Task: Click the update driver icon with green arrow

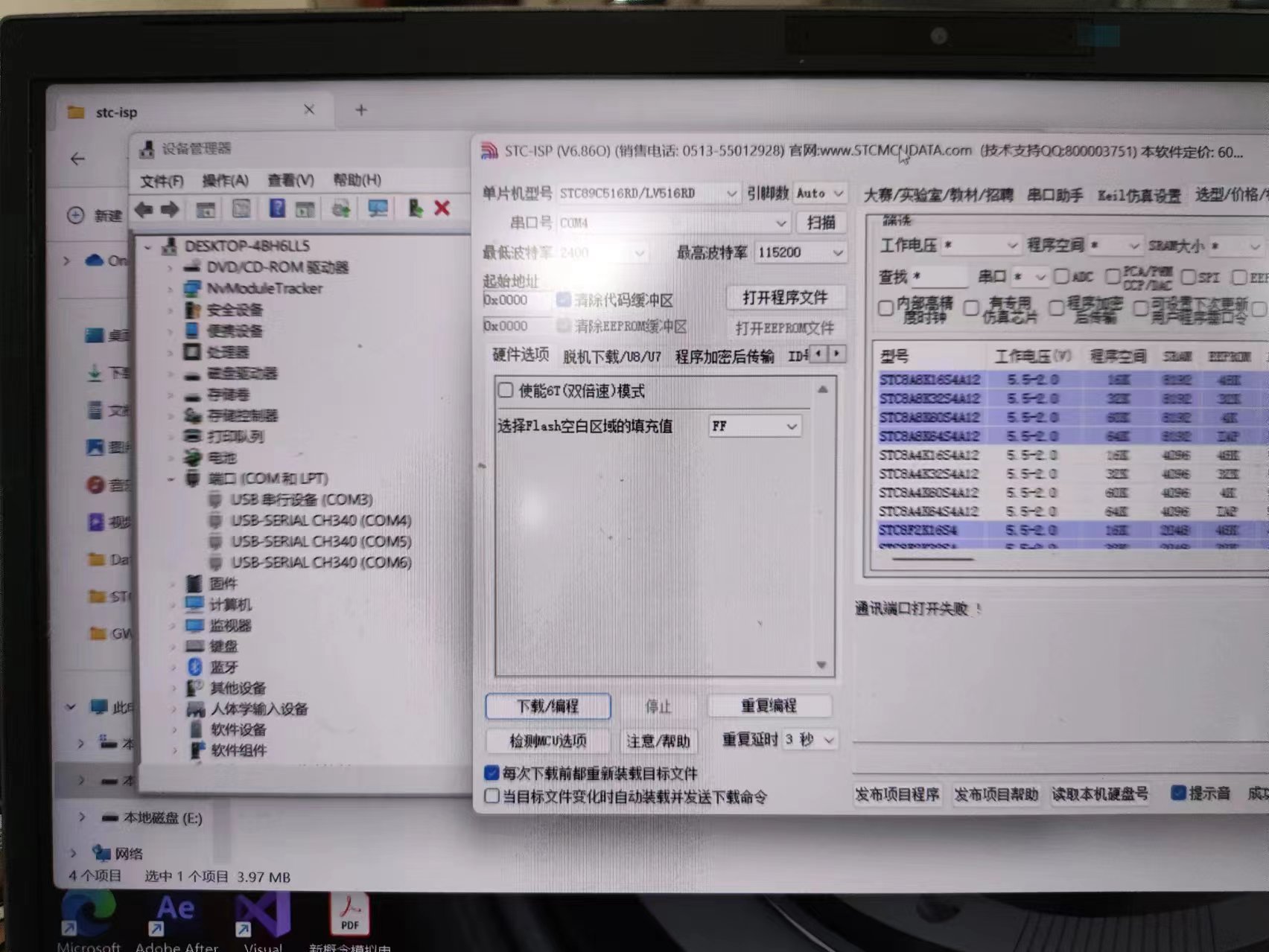Action: click(x=415, y=208)
